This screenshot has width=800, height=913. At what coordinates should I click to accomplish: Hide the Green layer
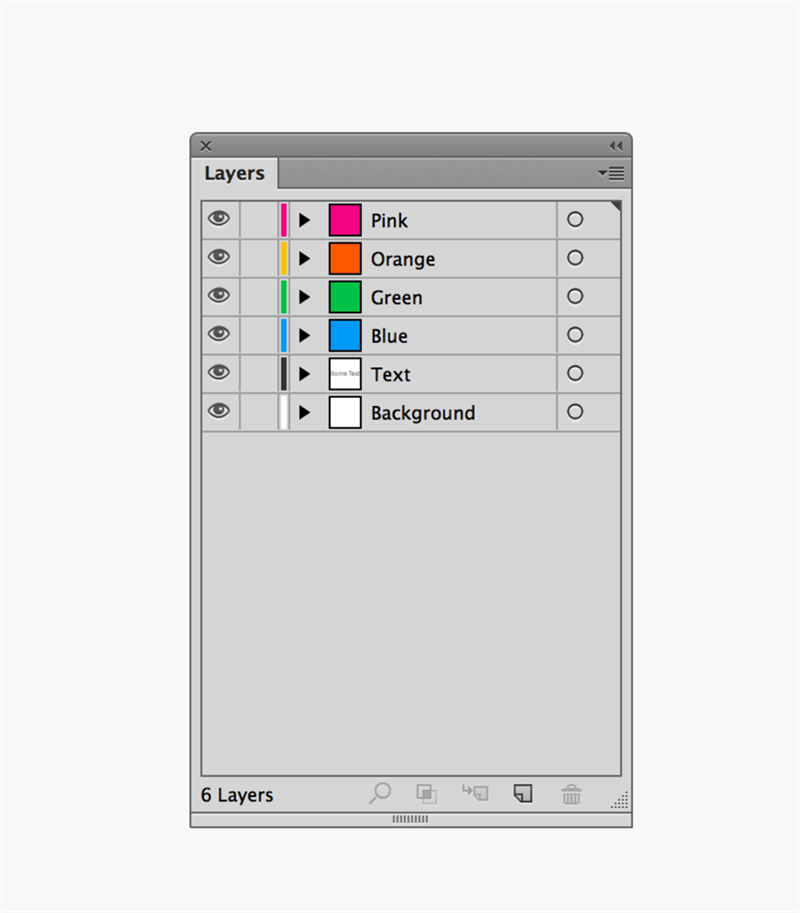point(219,295)
